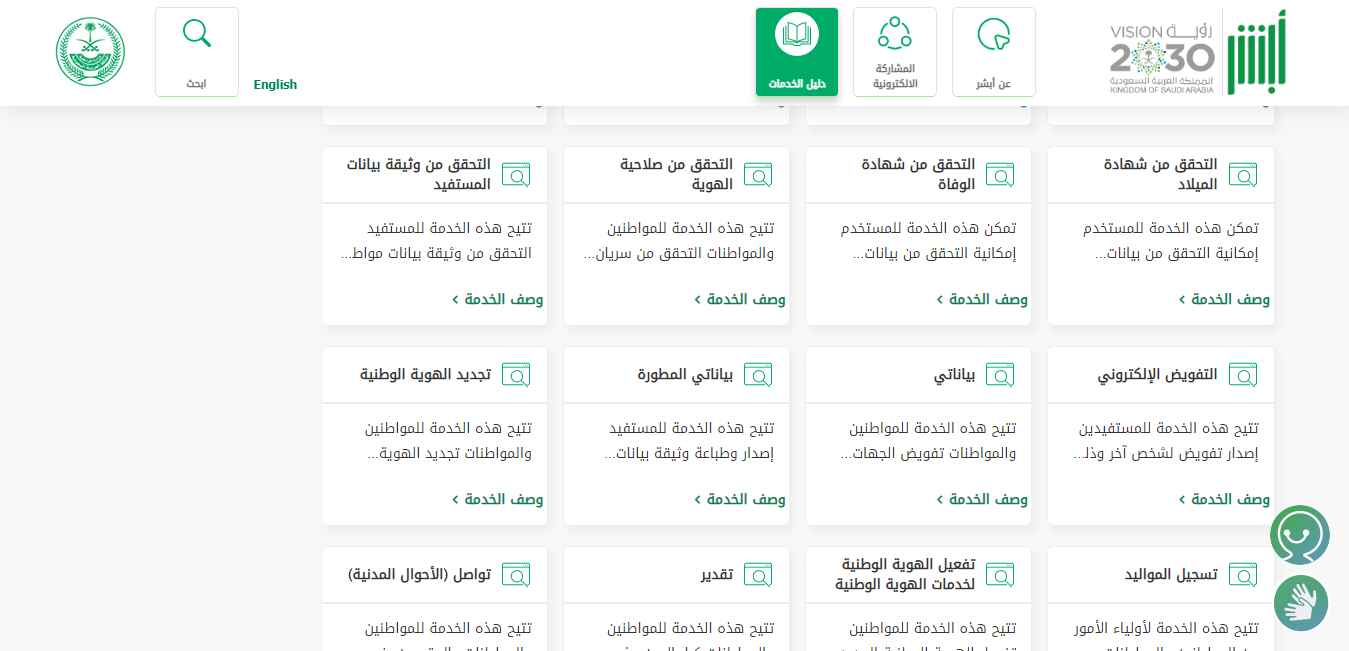The width and height of the screenshot is (1349, 651).
Task: Expand وصف الخدمة for التفويض الإلكتروني
Action: pos(1224,499)
